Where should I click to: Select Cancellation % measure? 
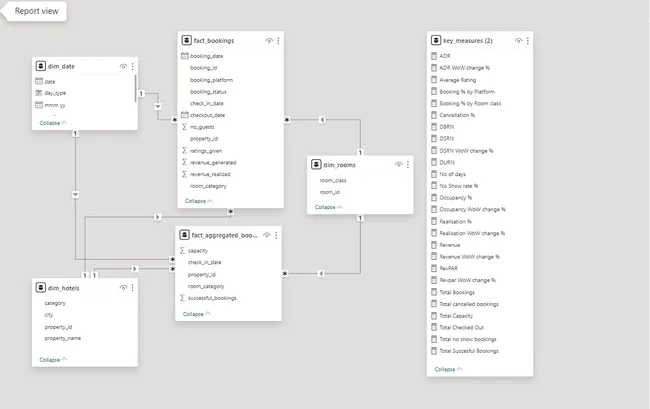pos(457,115)
